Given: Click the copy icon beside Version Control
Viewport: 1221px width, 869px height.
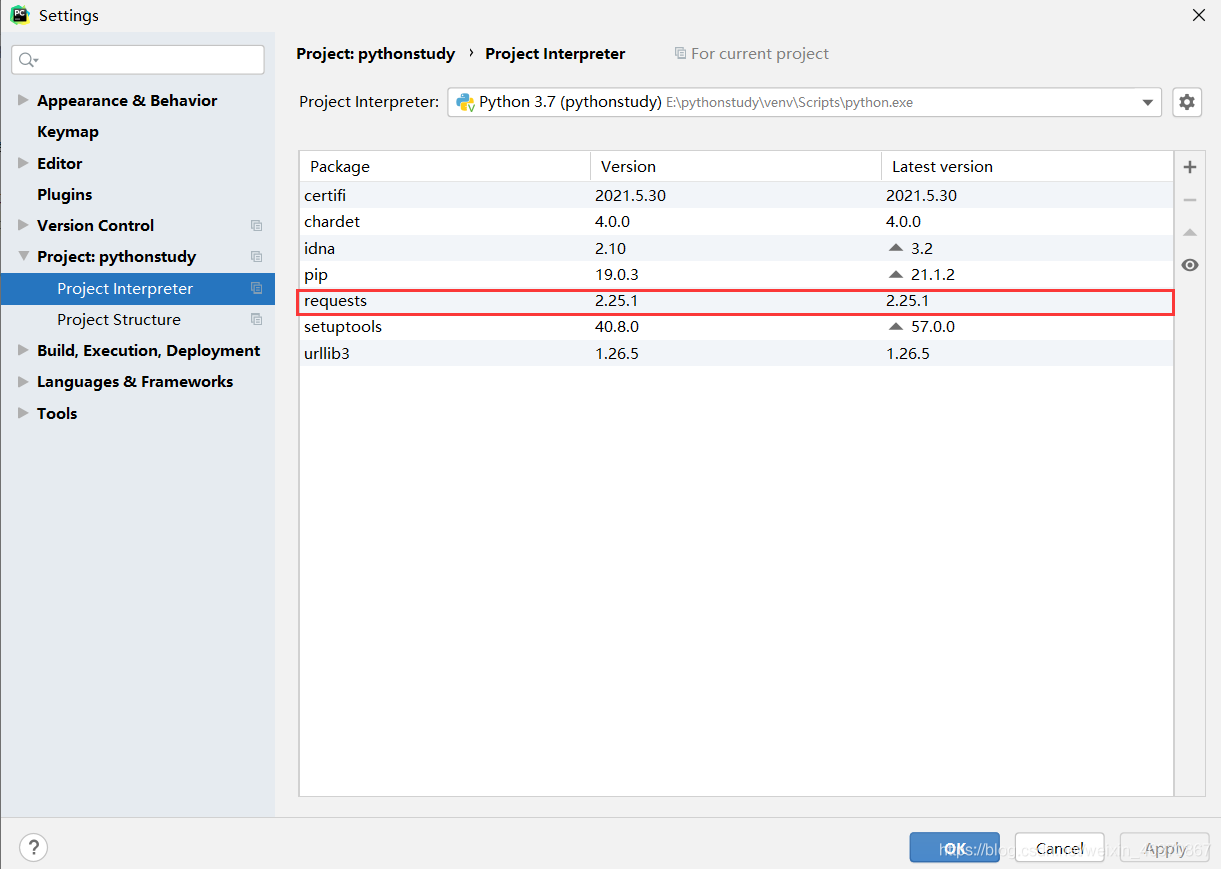Looking at the screenshot, I should (x=256, y=226).
